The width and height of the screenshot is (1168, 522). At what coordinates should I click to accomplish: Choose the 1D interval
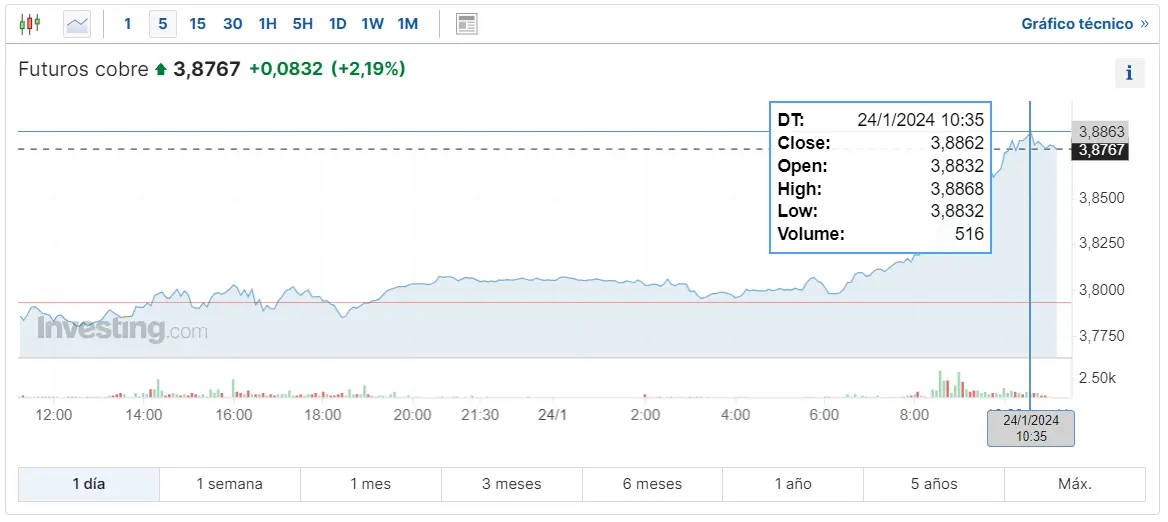337,23
